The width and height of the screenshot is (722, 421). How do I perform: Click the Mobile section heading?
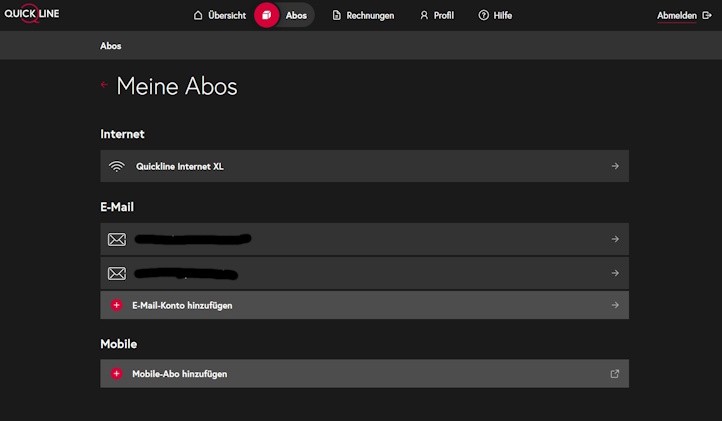click(119, 344)
